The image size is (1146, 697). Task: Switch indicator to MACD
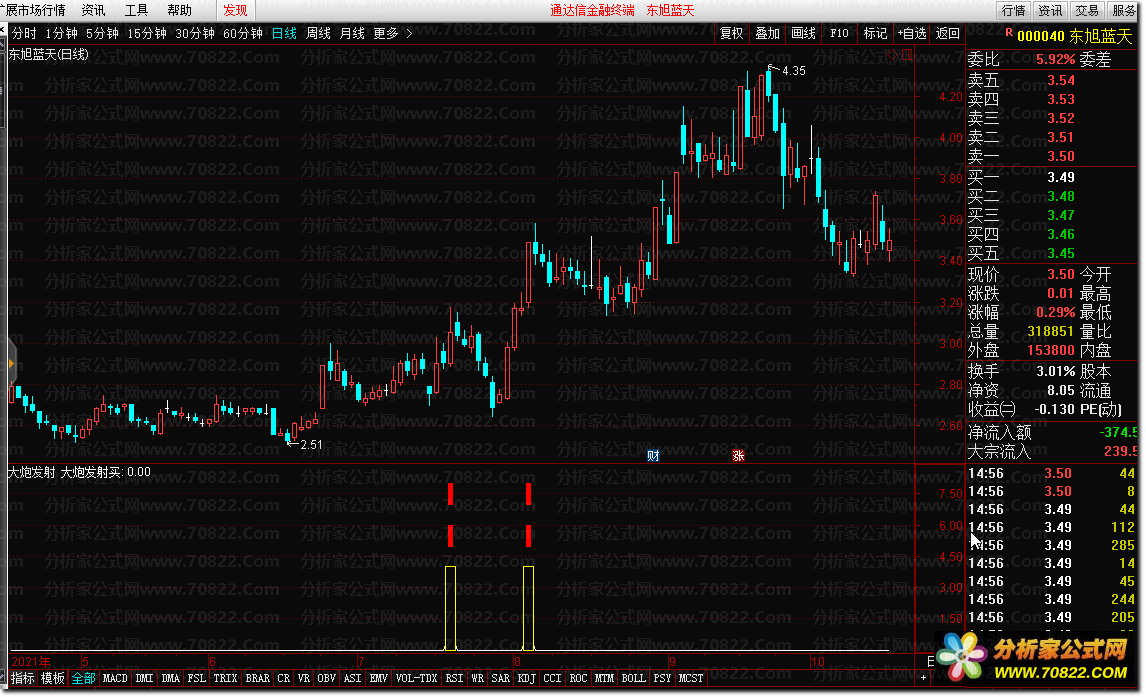115,678
